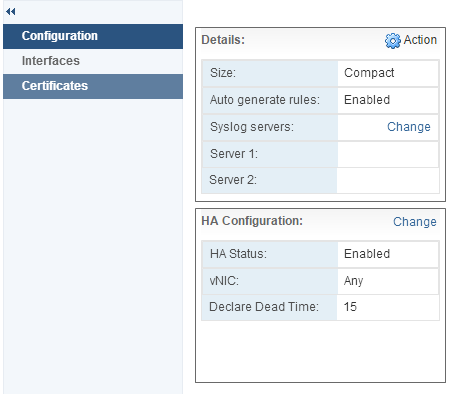This screenshot has width=452, height=394.
Task: Click Declare Dead Time value 15
Action: point(350,307)
